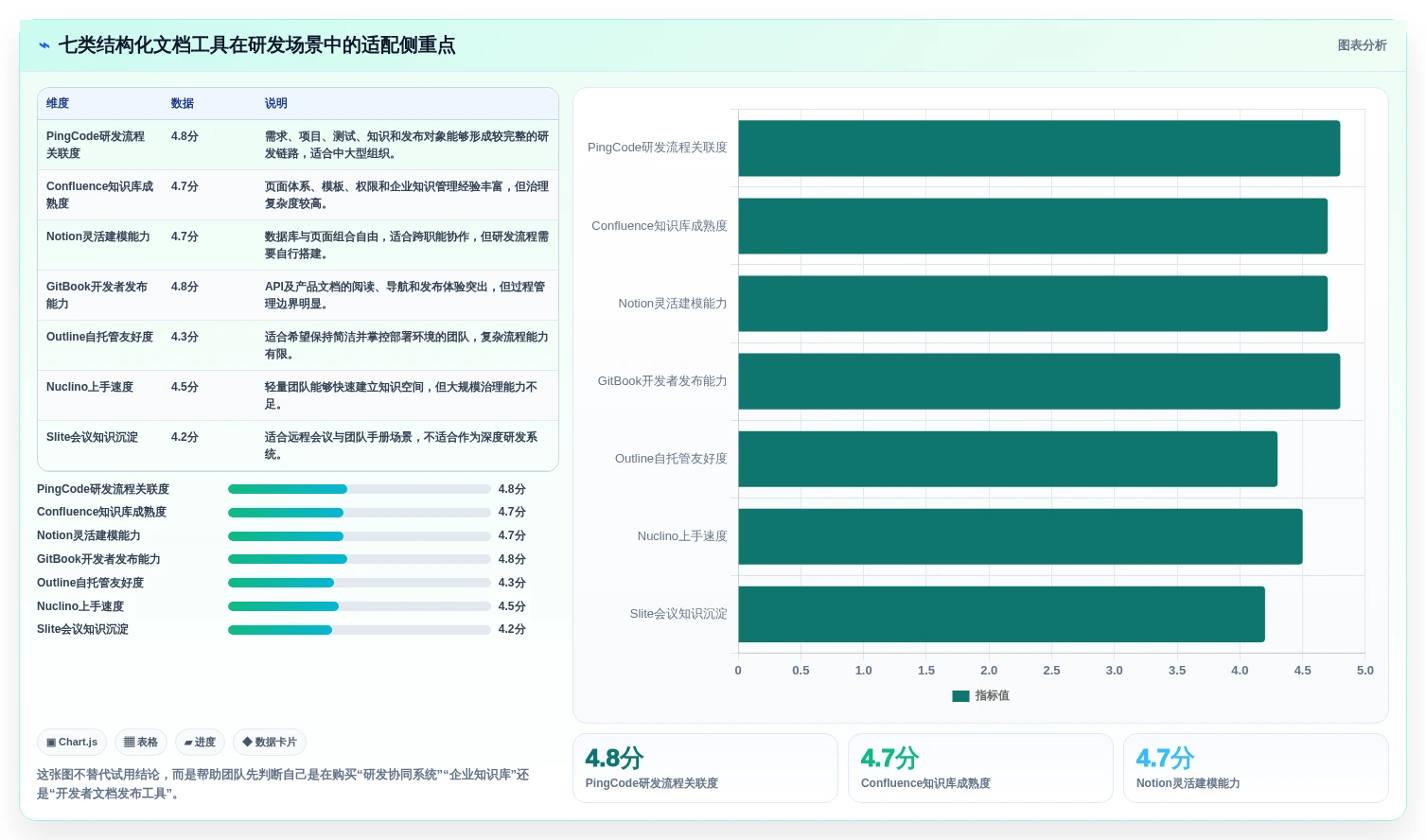
Task: Click the Notion灵活建模能力 chart bar
Action: [1032, 304]
